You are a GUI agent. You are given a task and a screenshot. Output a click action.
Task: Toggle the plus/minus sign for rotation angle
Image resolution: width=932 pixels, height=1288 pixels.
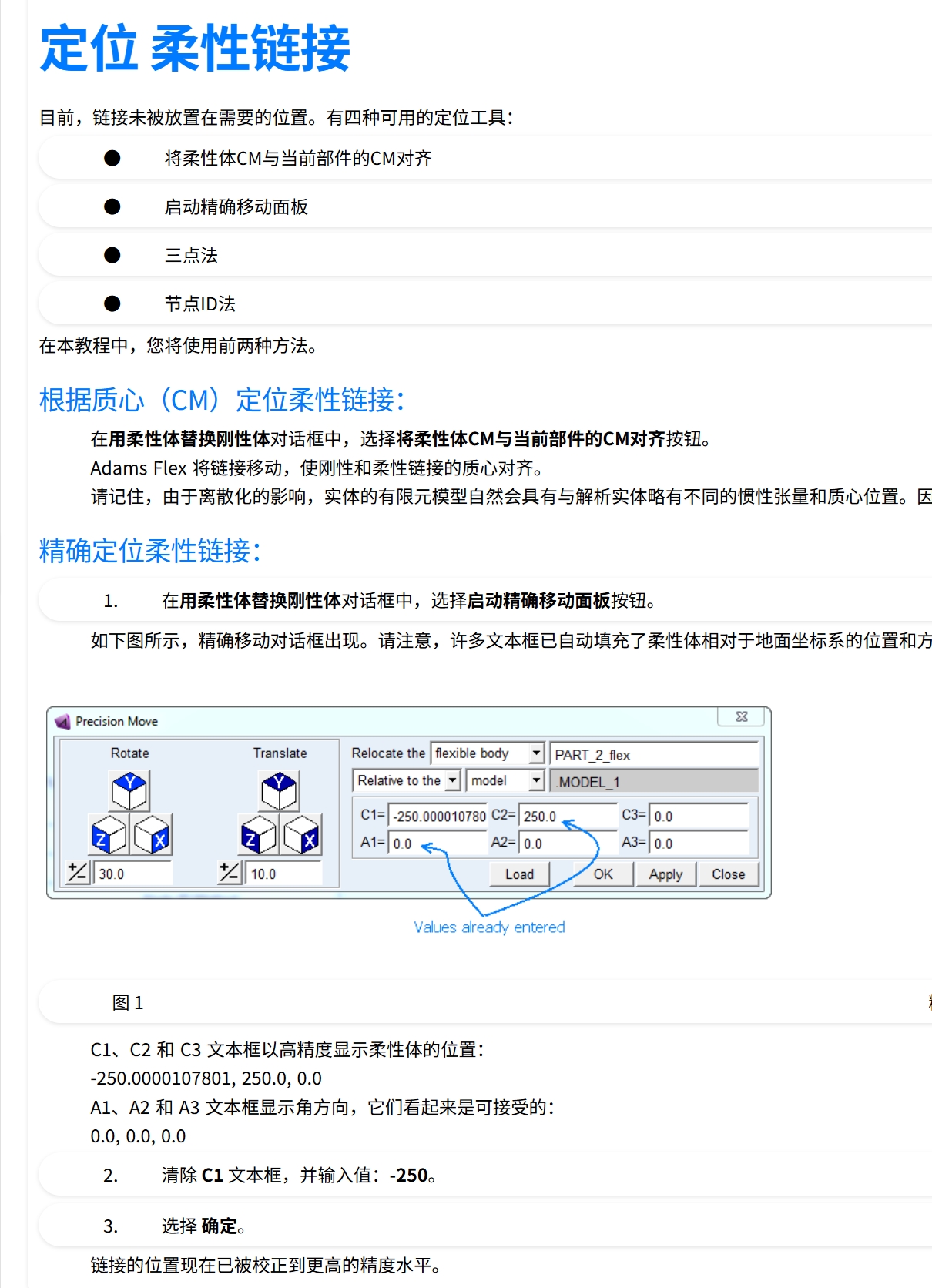tap(78, 873)
